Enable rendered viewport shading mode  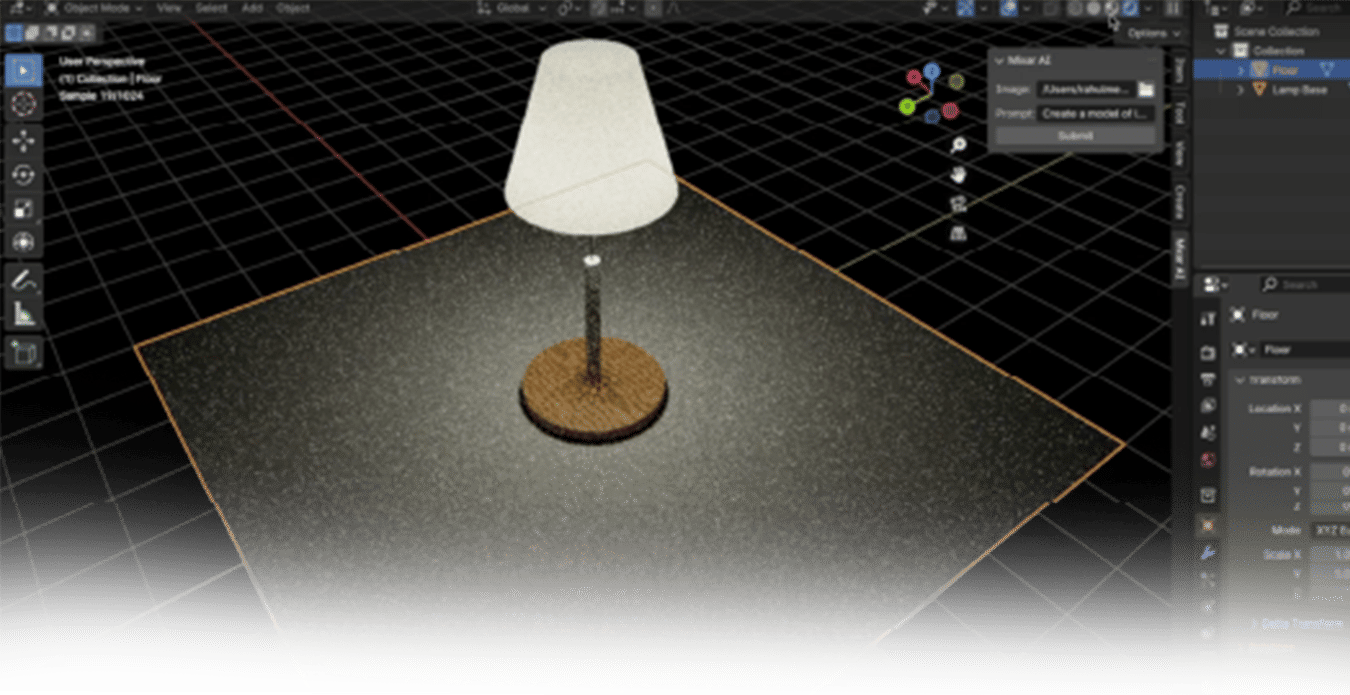1131,8
